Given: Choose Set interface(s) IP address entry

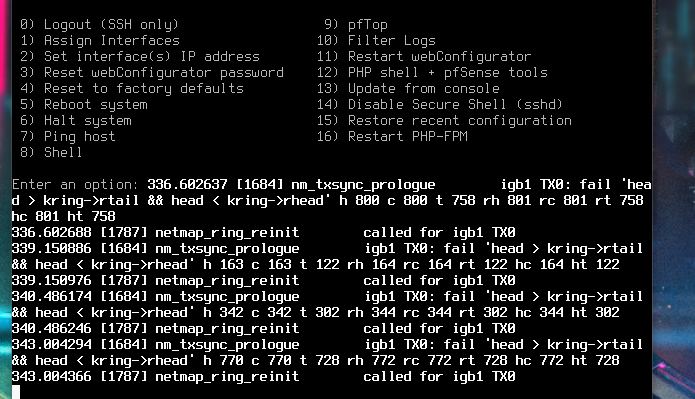Looking at the screenshot, I should click(140, 57).
